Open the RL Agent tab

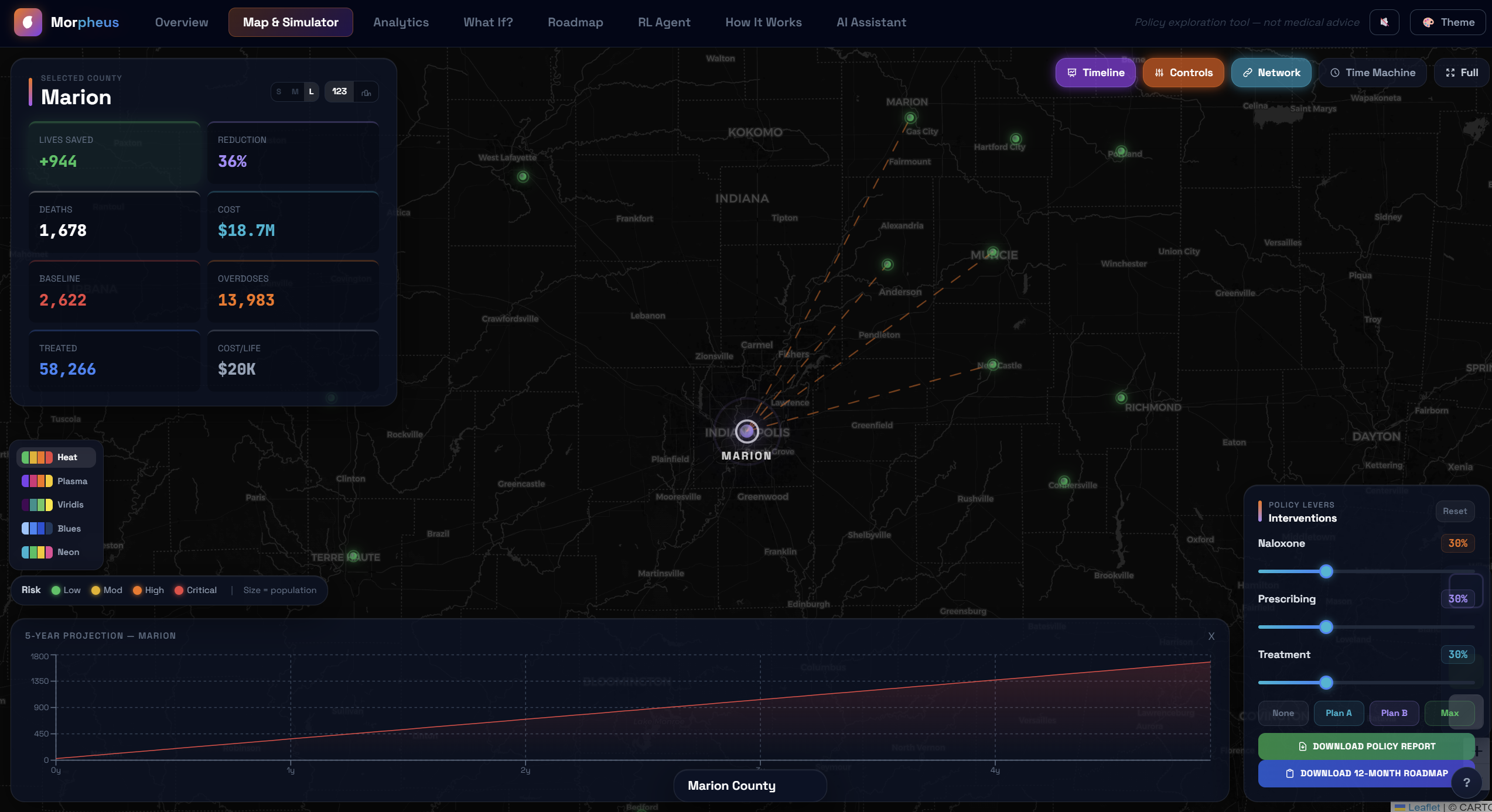tap(664, 22)
